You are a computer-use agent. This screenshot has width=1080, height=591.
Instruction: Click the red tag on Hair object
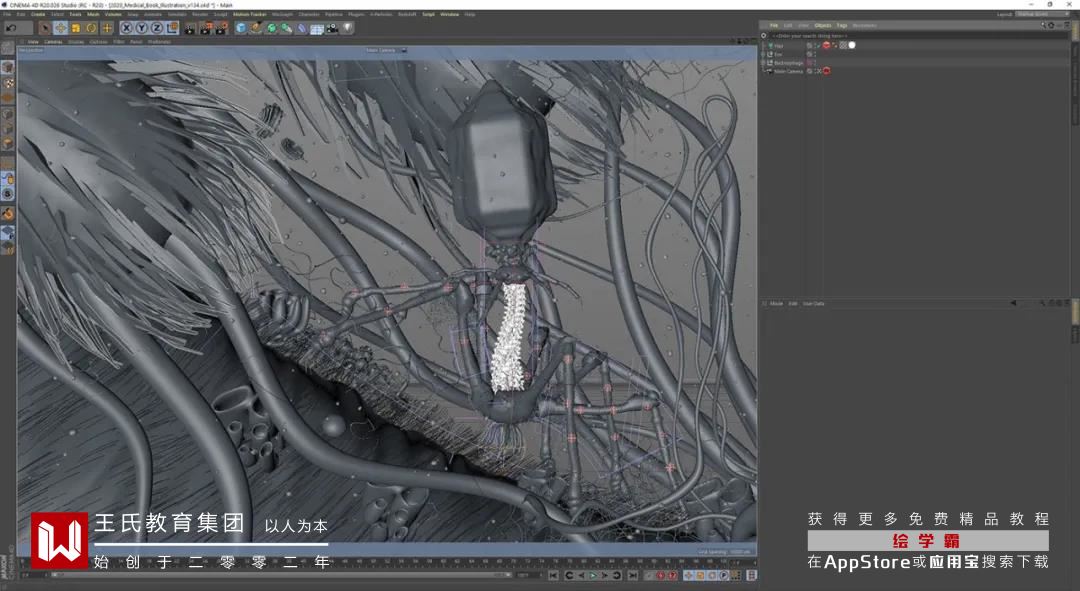pos(827,45)
